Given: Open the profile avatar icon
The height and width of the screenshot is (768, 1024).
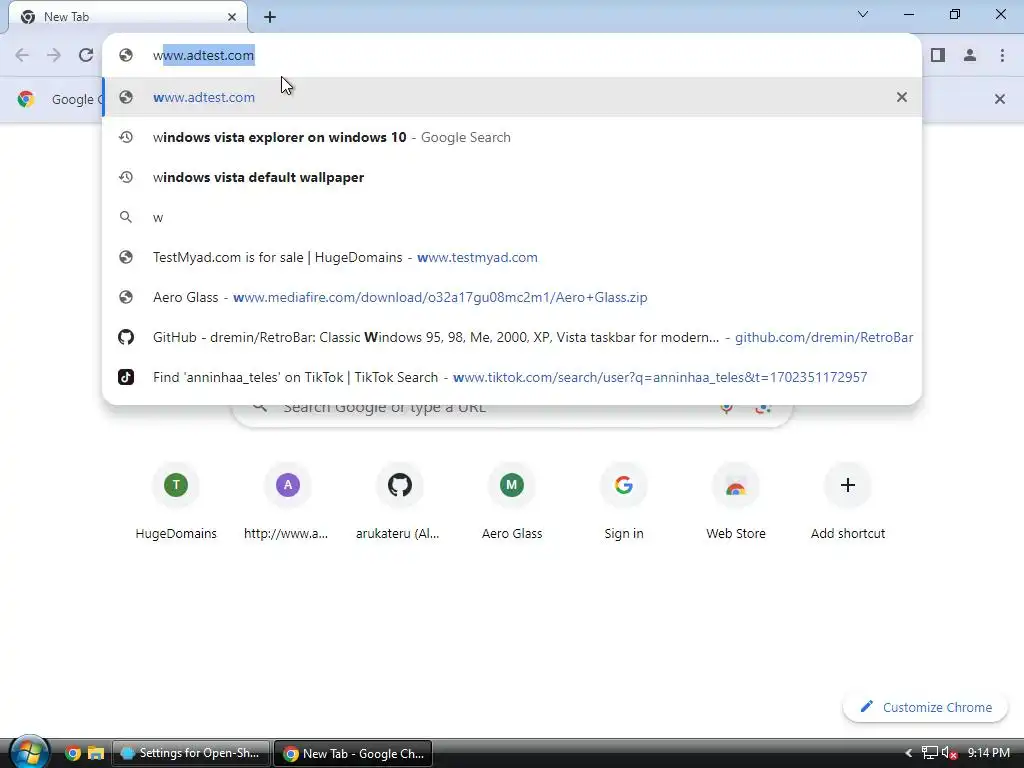Looking at the screenshot, I should pyautogui.click(x=970, y=55).
